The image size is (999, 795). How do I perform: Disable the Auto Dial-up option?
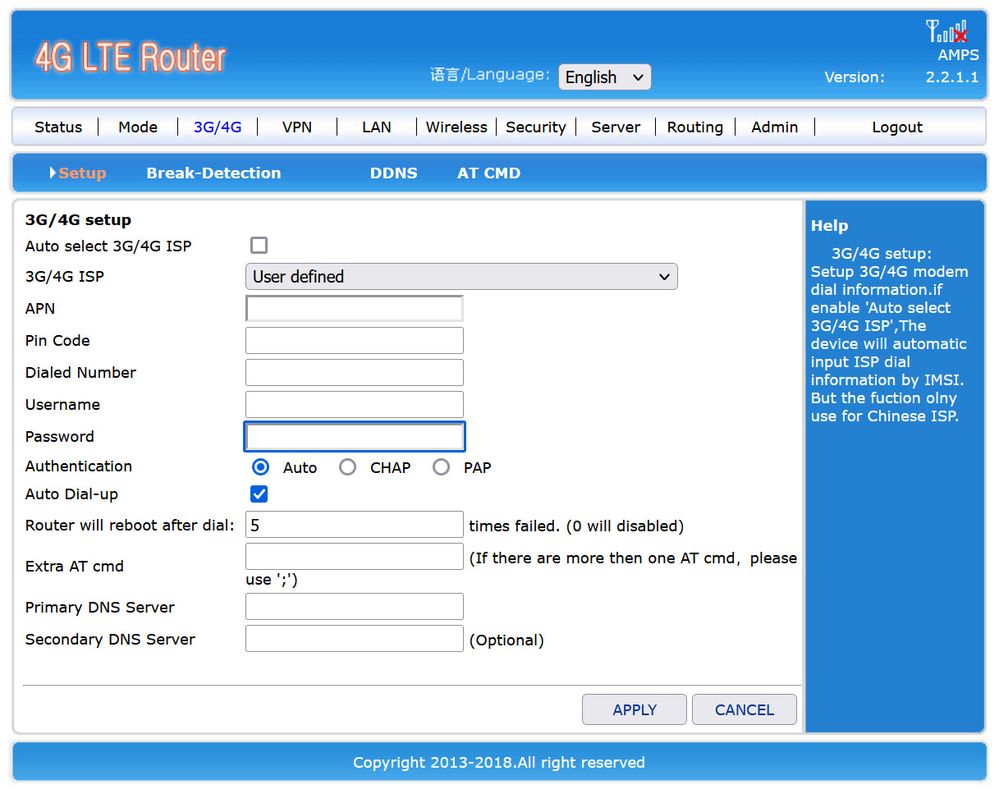(259, 493)
